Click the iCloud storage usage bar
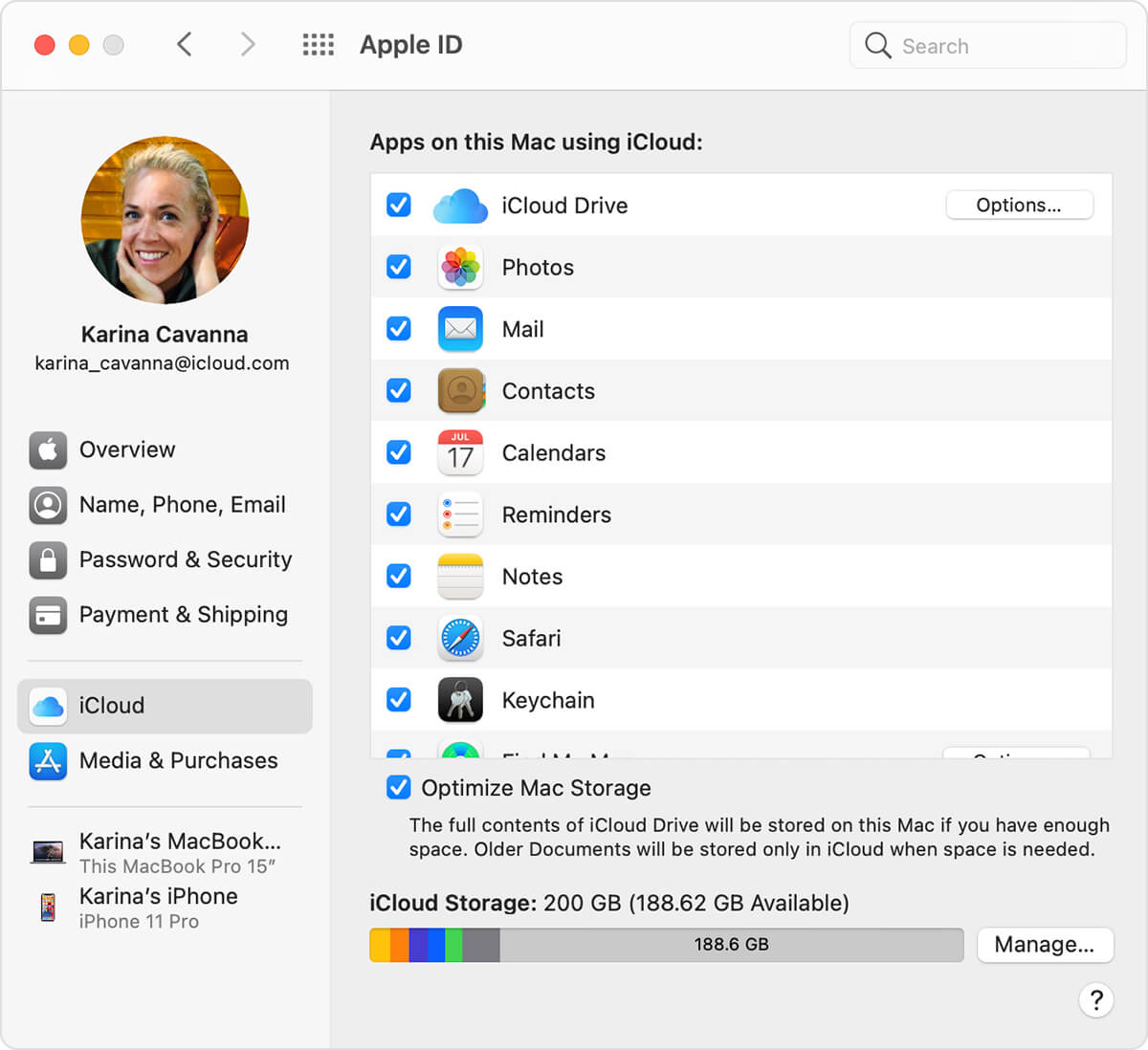 coord(667,944)
